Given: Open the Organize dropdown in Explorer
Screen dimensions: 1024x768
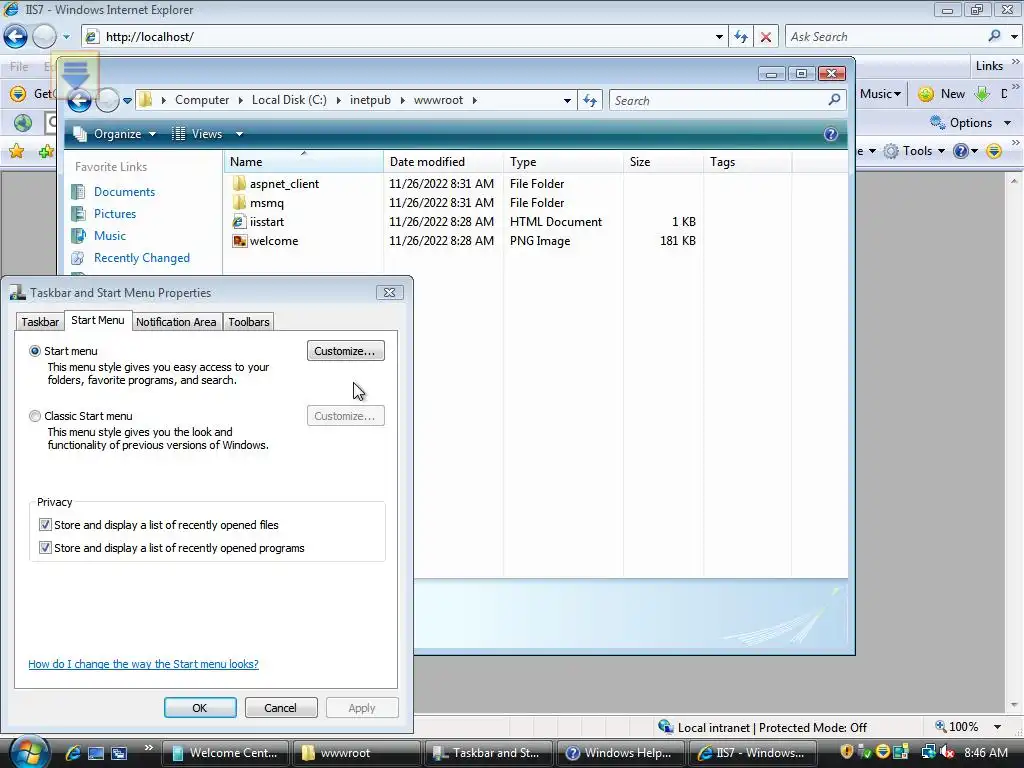Looking at the screenshot, I should (x=116, y=134).
